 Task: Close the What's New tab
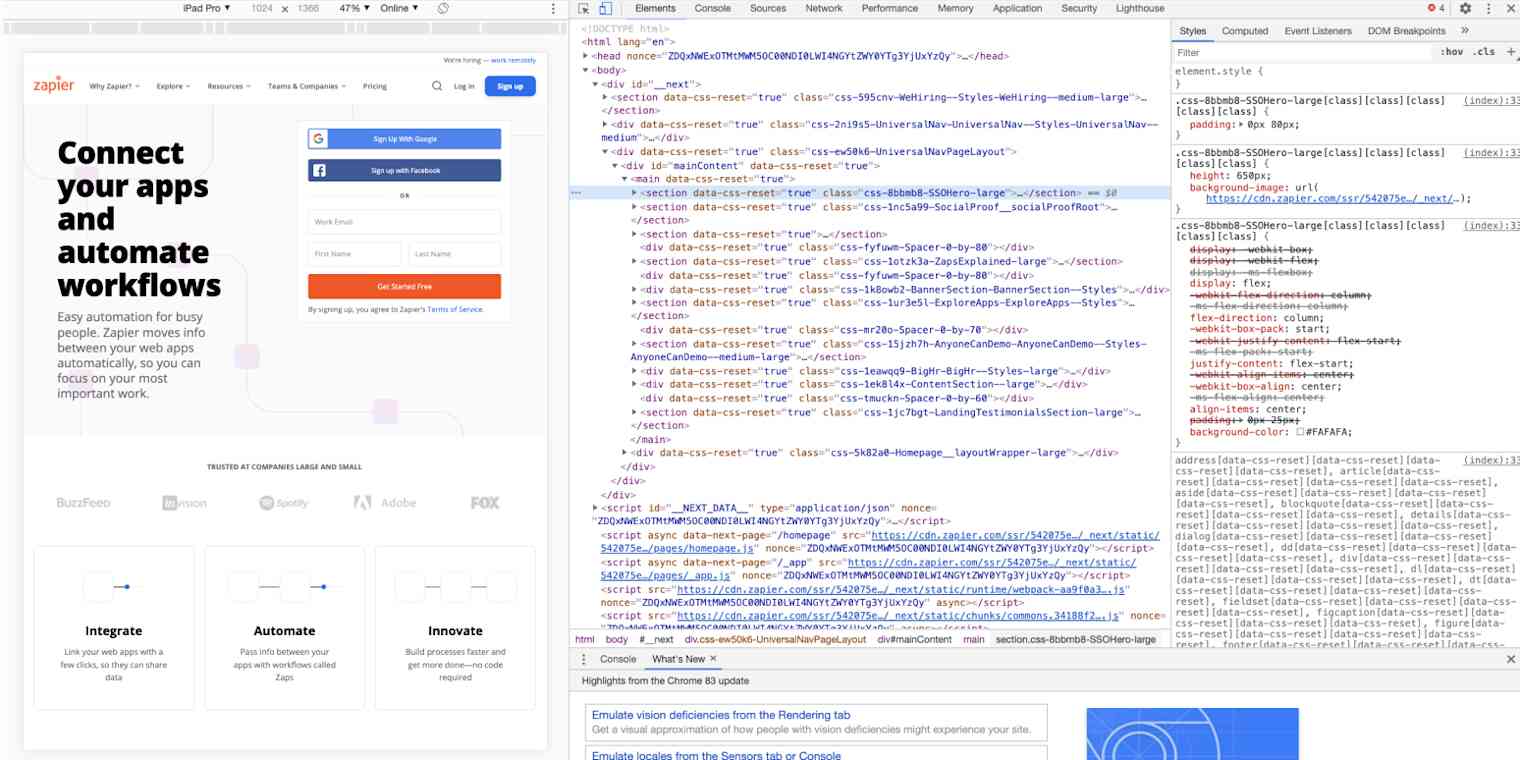pyautogui.click(x=714, y=659)
